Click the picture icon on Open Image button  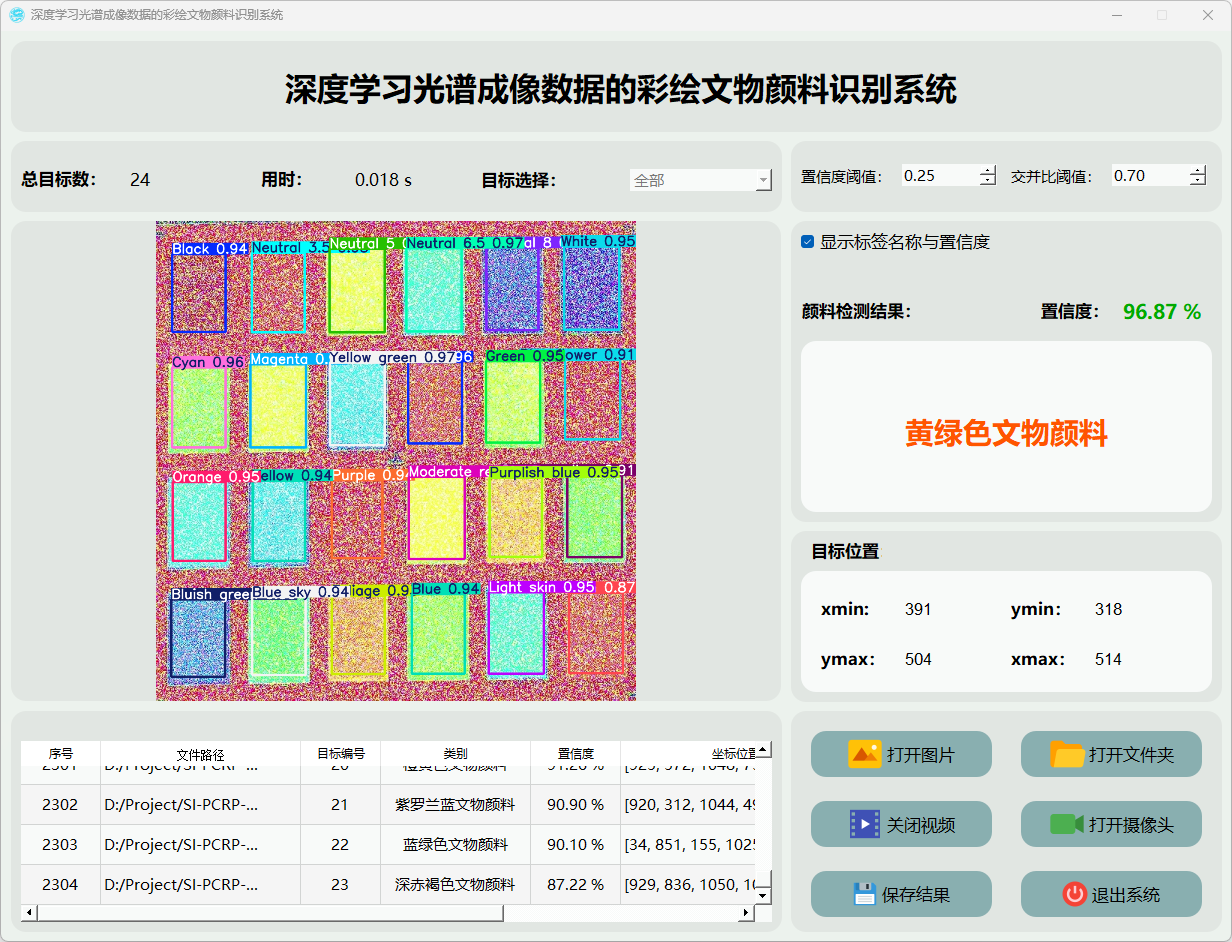[864, 754]
